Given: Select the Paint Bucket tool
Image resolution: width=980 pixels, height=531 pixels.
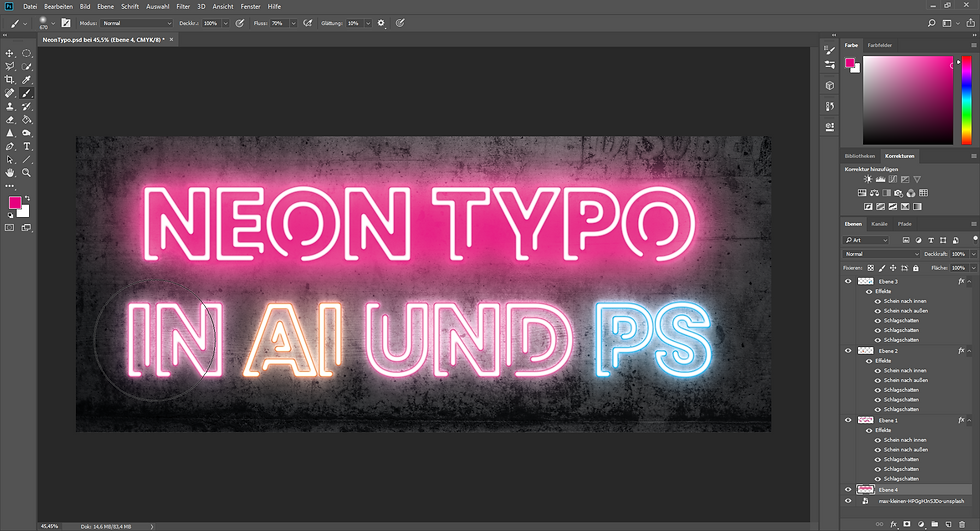Looking at the screenshot, I should 27,120.
